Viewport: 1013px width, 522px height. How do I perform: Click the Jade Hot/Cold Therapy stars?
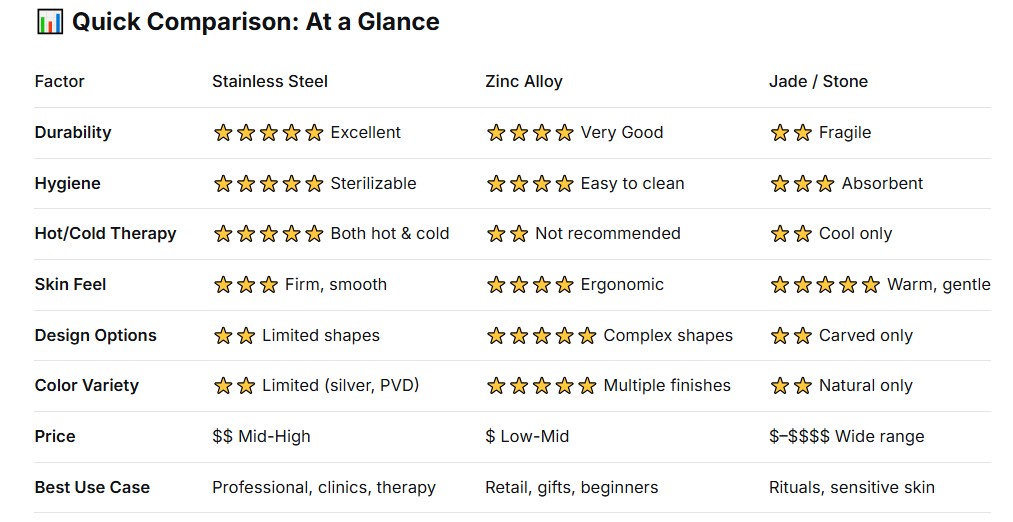click(791, 234)
